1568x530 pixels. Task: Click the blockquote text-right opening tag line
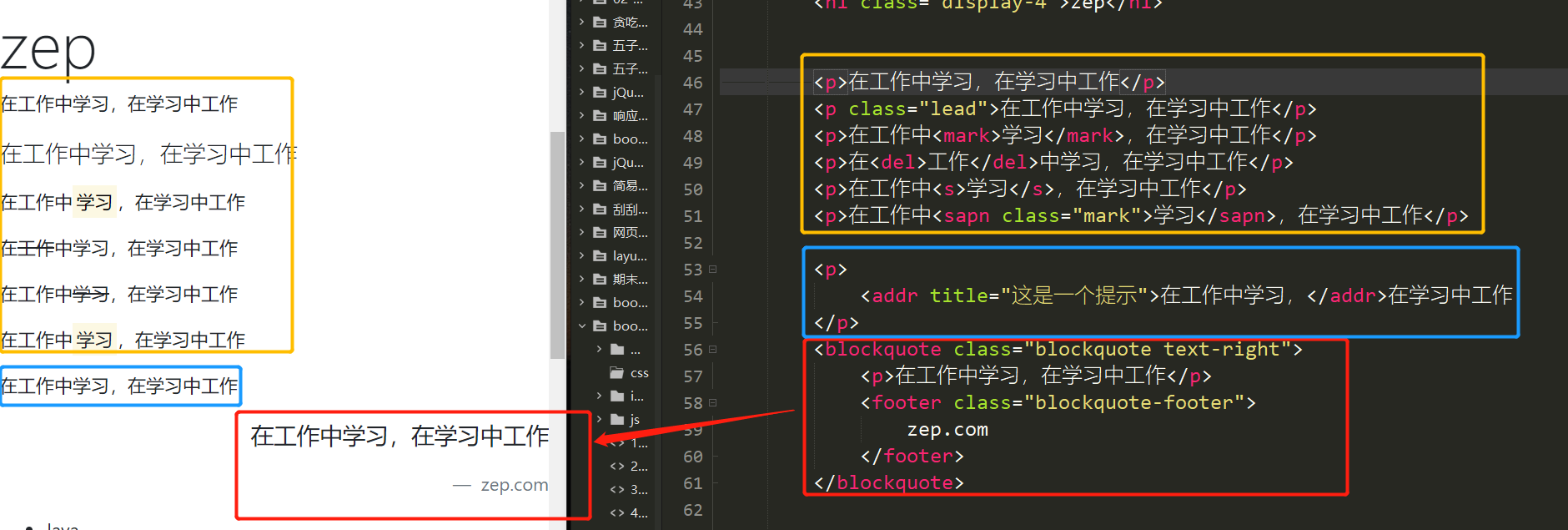click(1058, 349)
